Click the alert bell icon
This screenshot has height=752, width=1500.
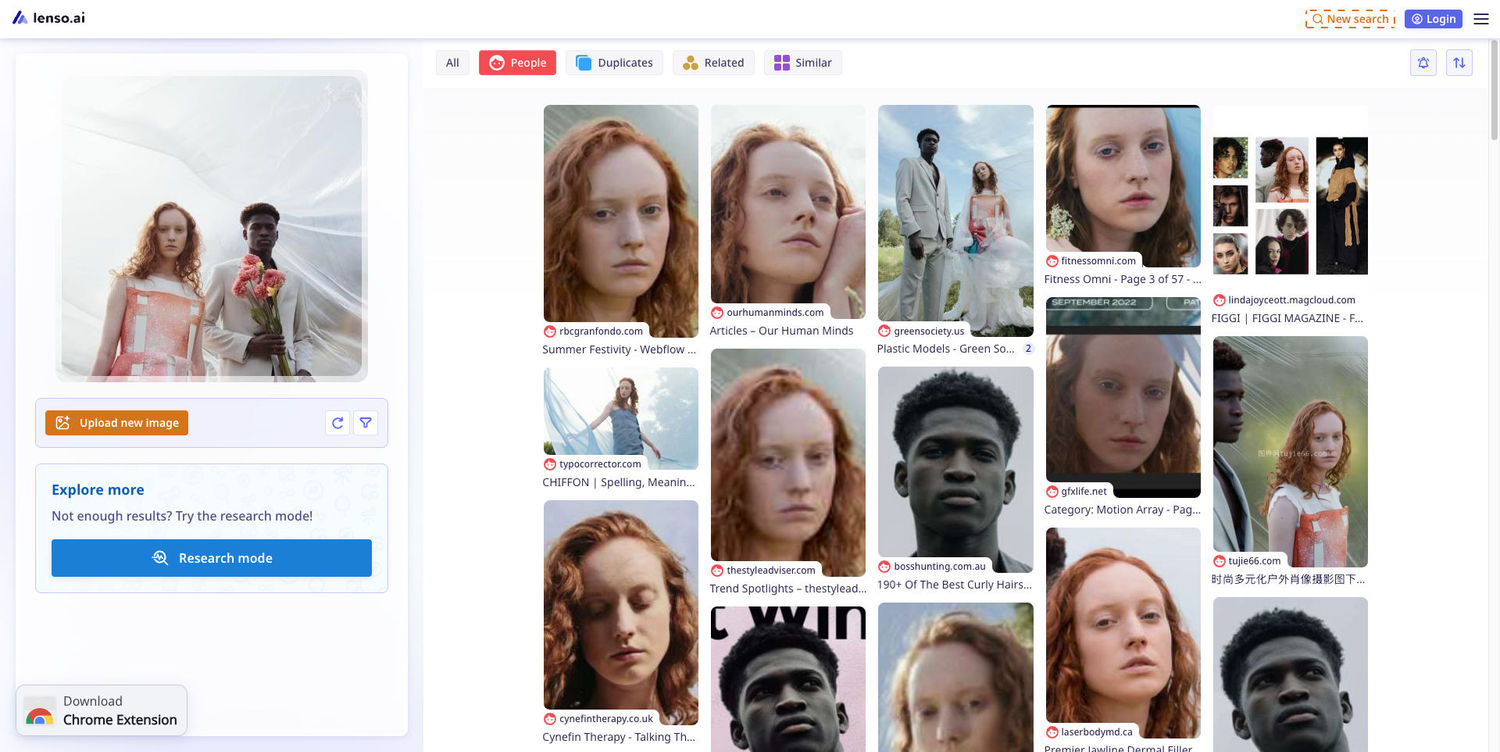tap(1423, 63)
